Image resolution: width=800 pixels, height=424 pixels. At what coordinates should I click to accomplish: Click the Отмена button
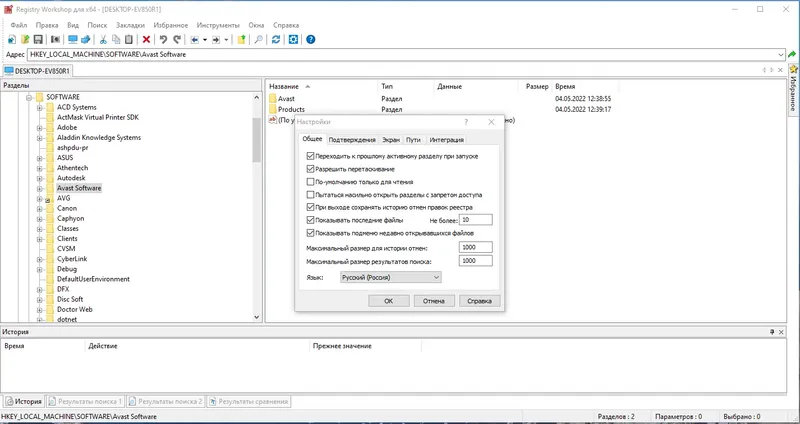[434, 301]
